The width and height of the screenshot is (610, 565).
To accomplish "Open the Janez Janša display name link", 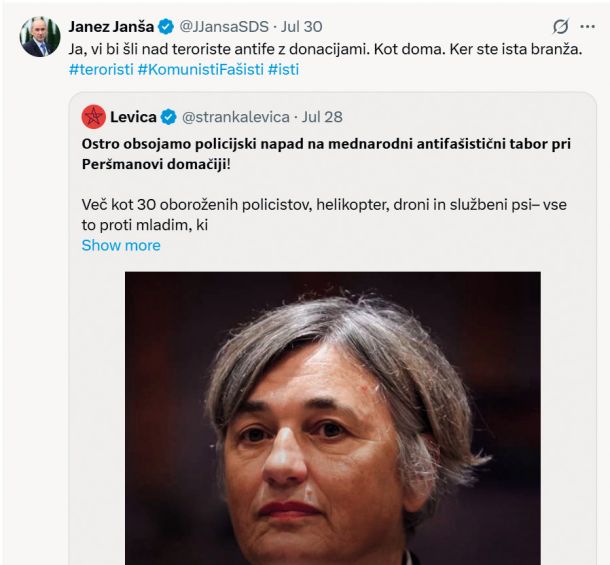I will (111, 26).
